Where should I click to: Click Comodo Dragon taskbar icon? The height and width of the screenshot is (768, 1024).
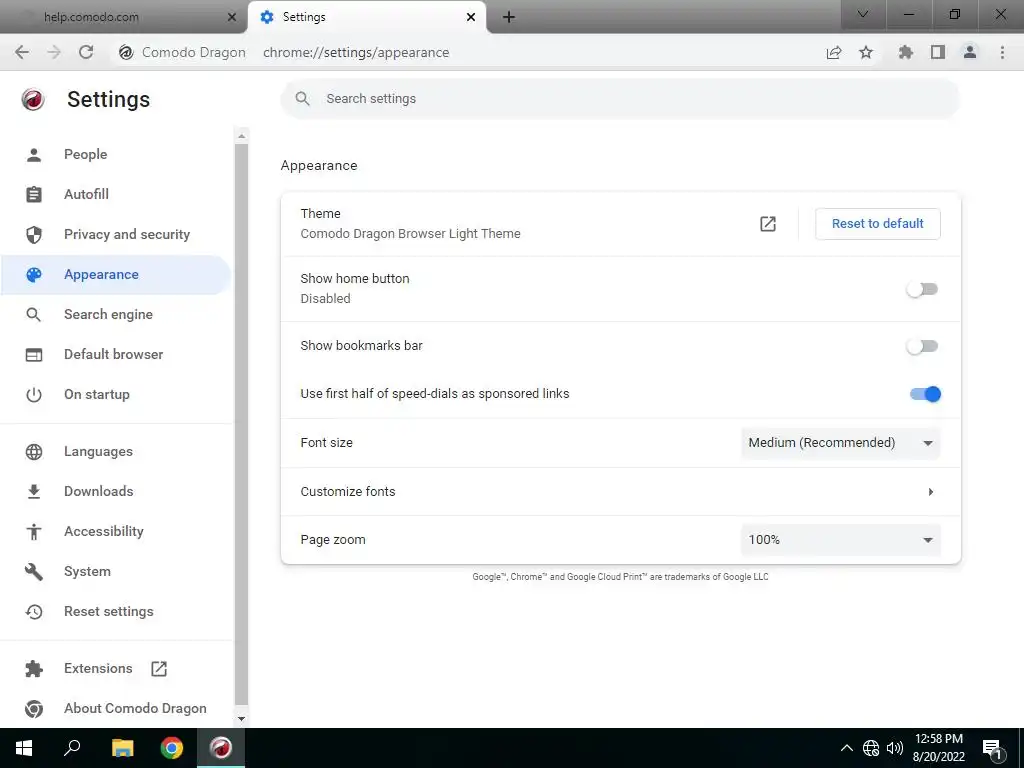tap(221, 748)
